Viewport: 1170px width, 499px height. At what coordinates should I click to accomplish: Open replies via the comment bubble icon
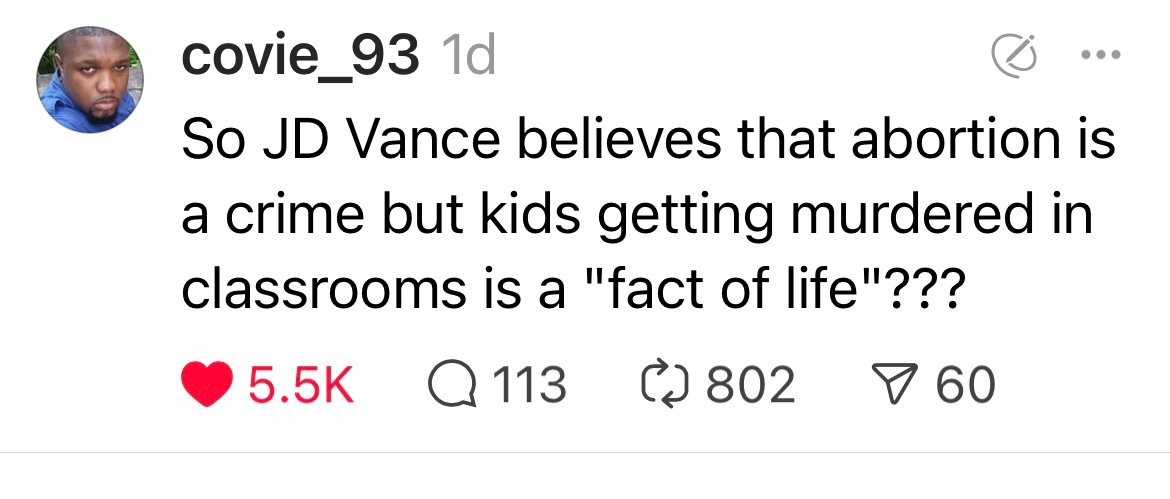coord(453,385)
